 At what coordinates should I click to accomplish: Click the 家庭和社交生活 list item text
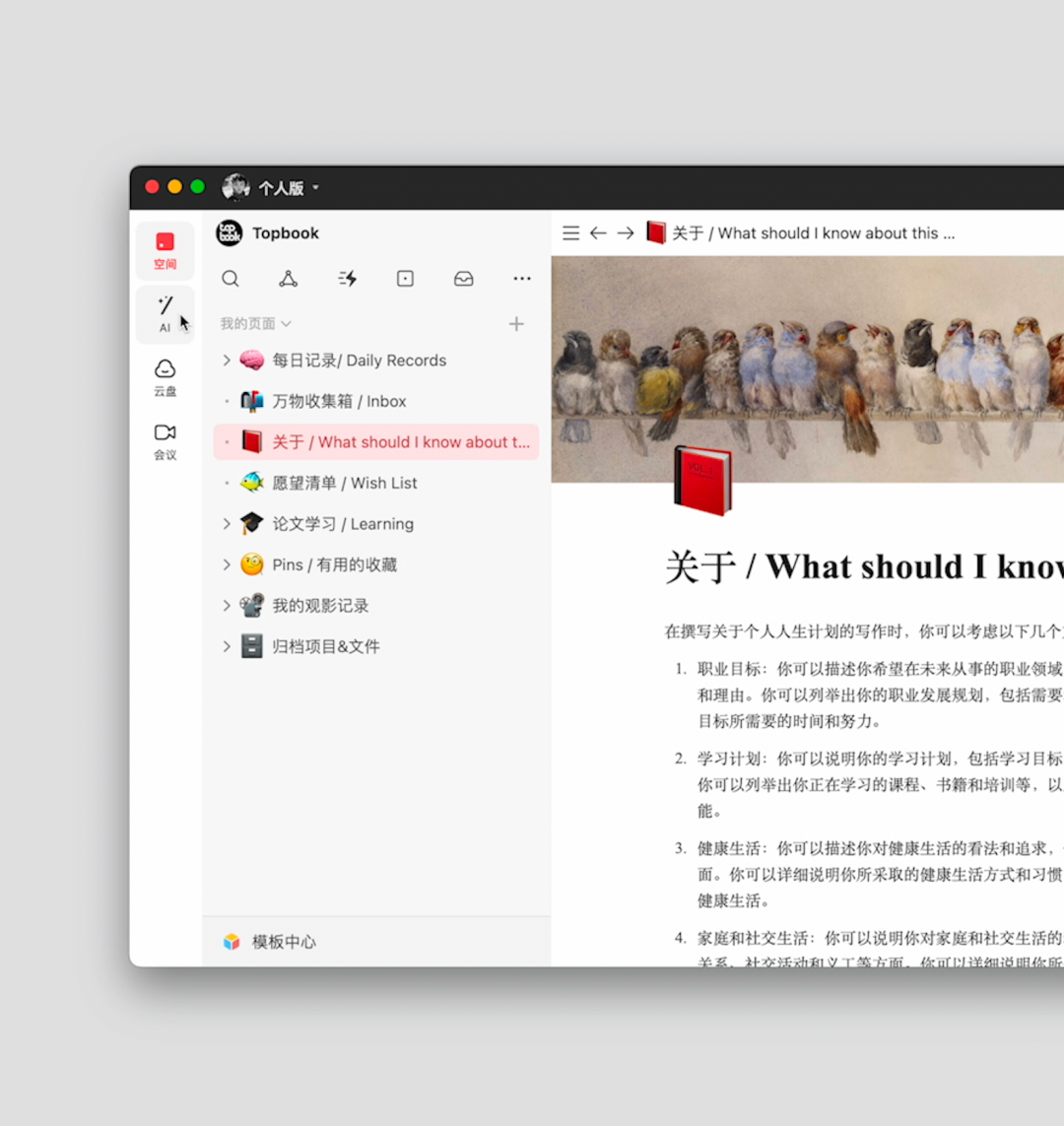click(880, 950)
